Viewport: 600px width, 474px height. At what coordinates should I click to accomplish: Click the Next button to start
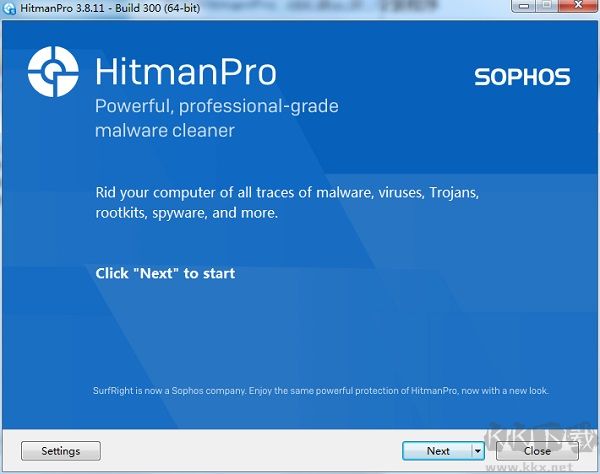pyautogui.click(x=438, y=451)
